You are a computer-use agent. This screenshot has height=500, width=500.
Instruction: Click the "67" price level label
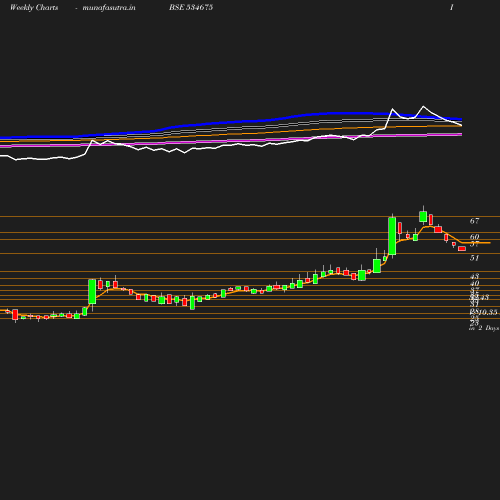click(x=474, y=221)
